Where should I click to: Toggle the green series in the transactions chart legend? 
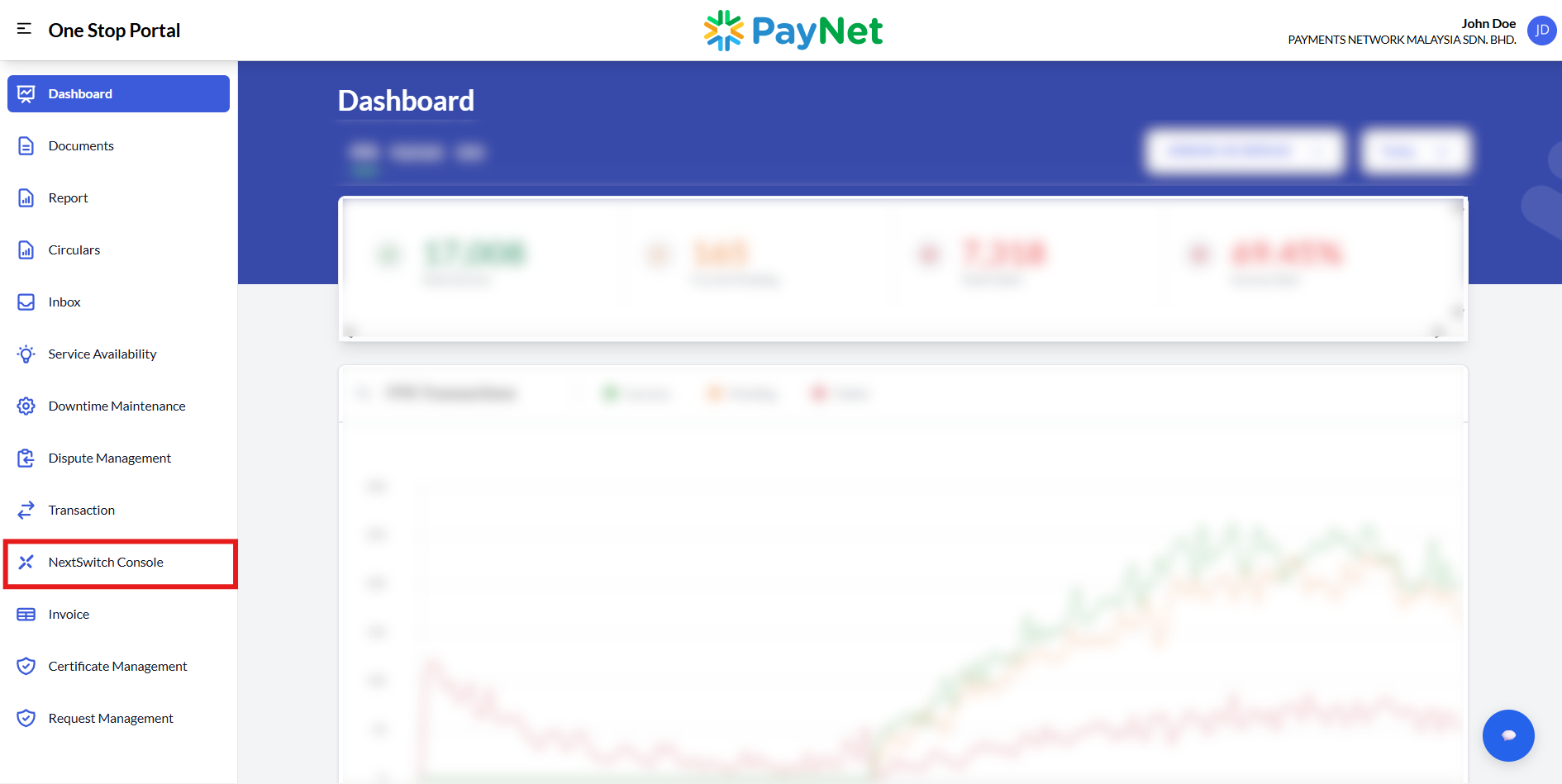point(636,393)
